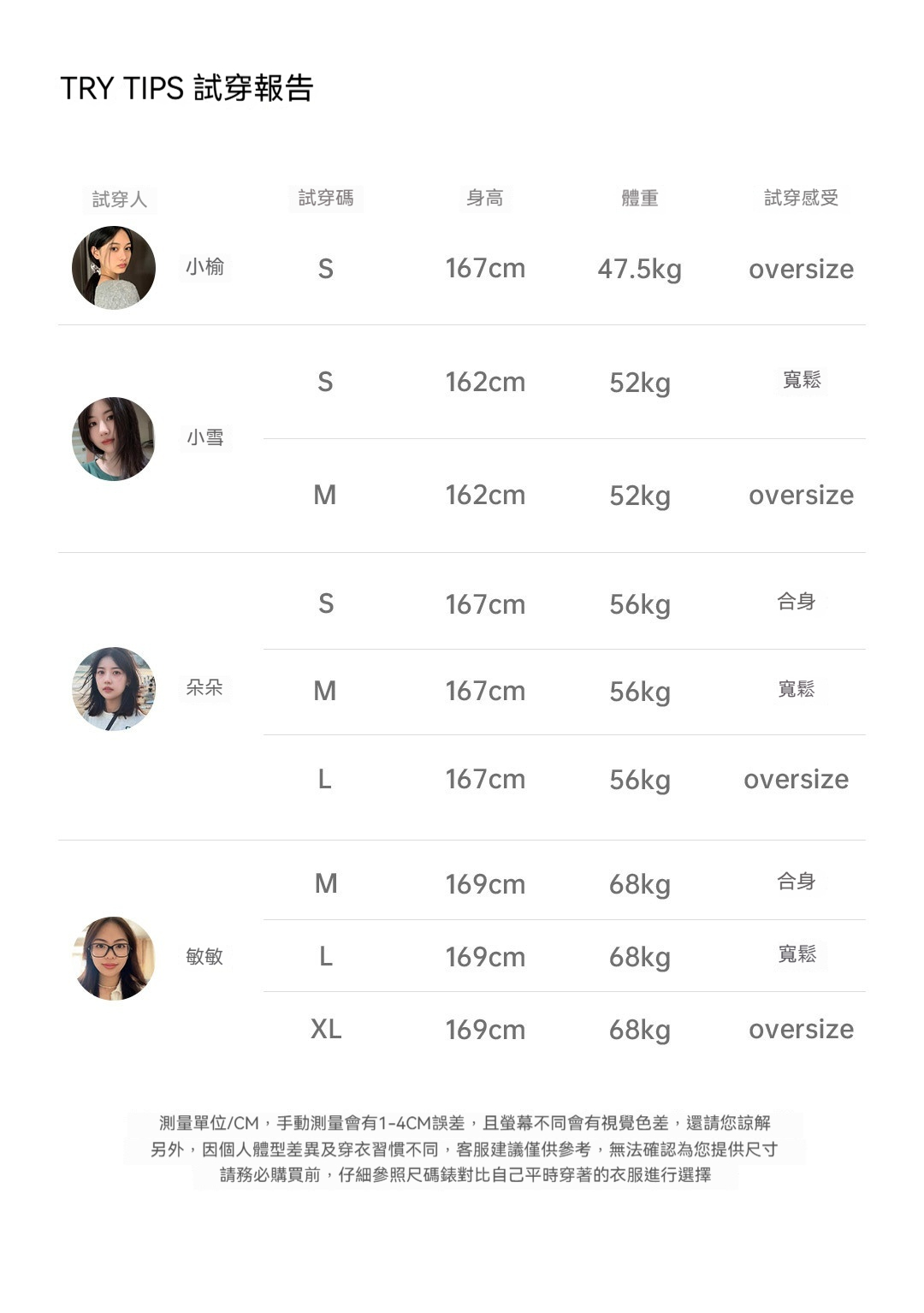Viewport: 924px width, 1313px height.
Task: Open 小雪's avatar photo
Action: [114, 439]
